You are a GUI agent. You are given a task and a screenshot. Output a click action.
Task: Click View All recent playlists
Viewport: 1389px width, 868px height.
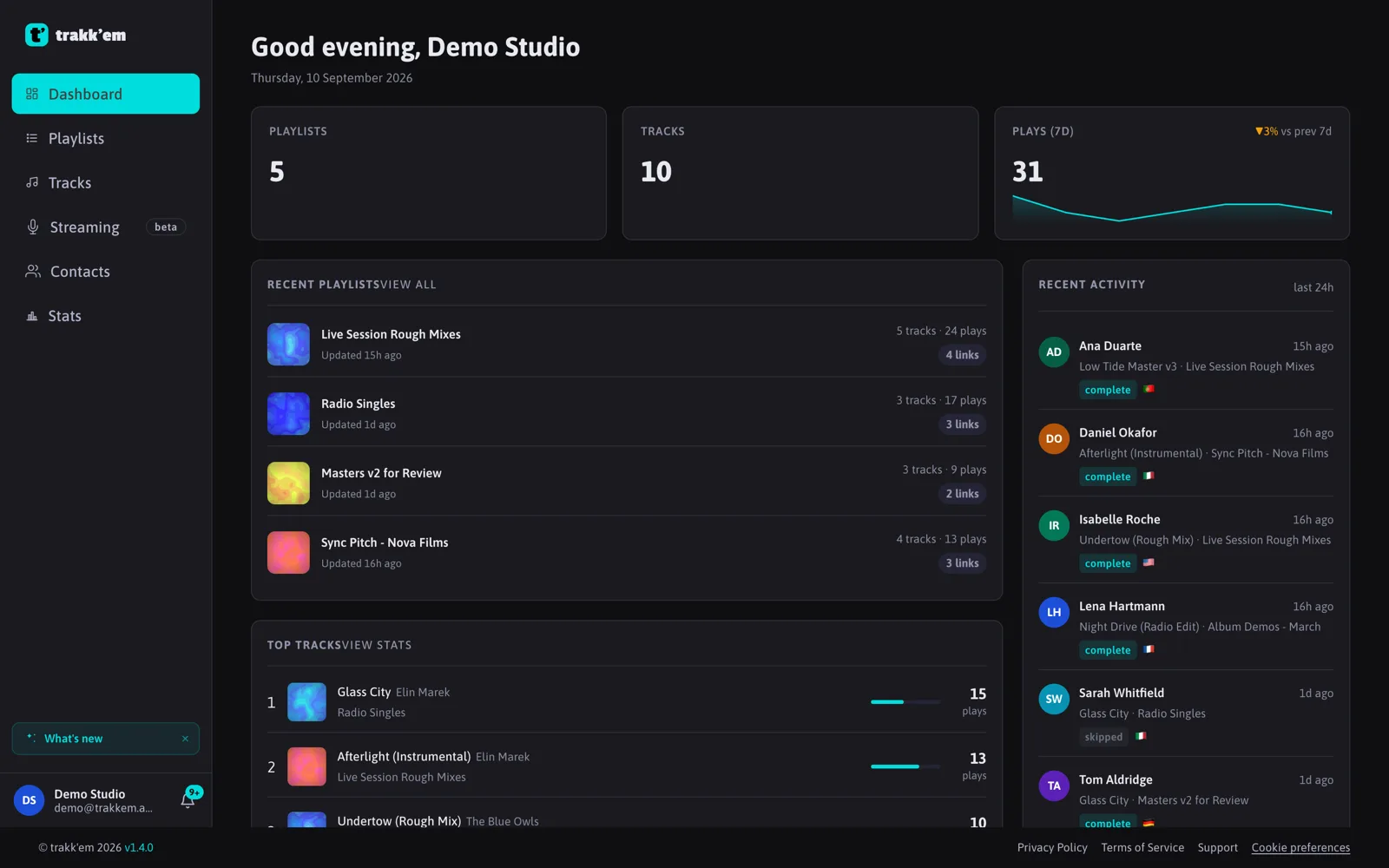tap(408, 285)
